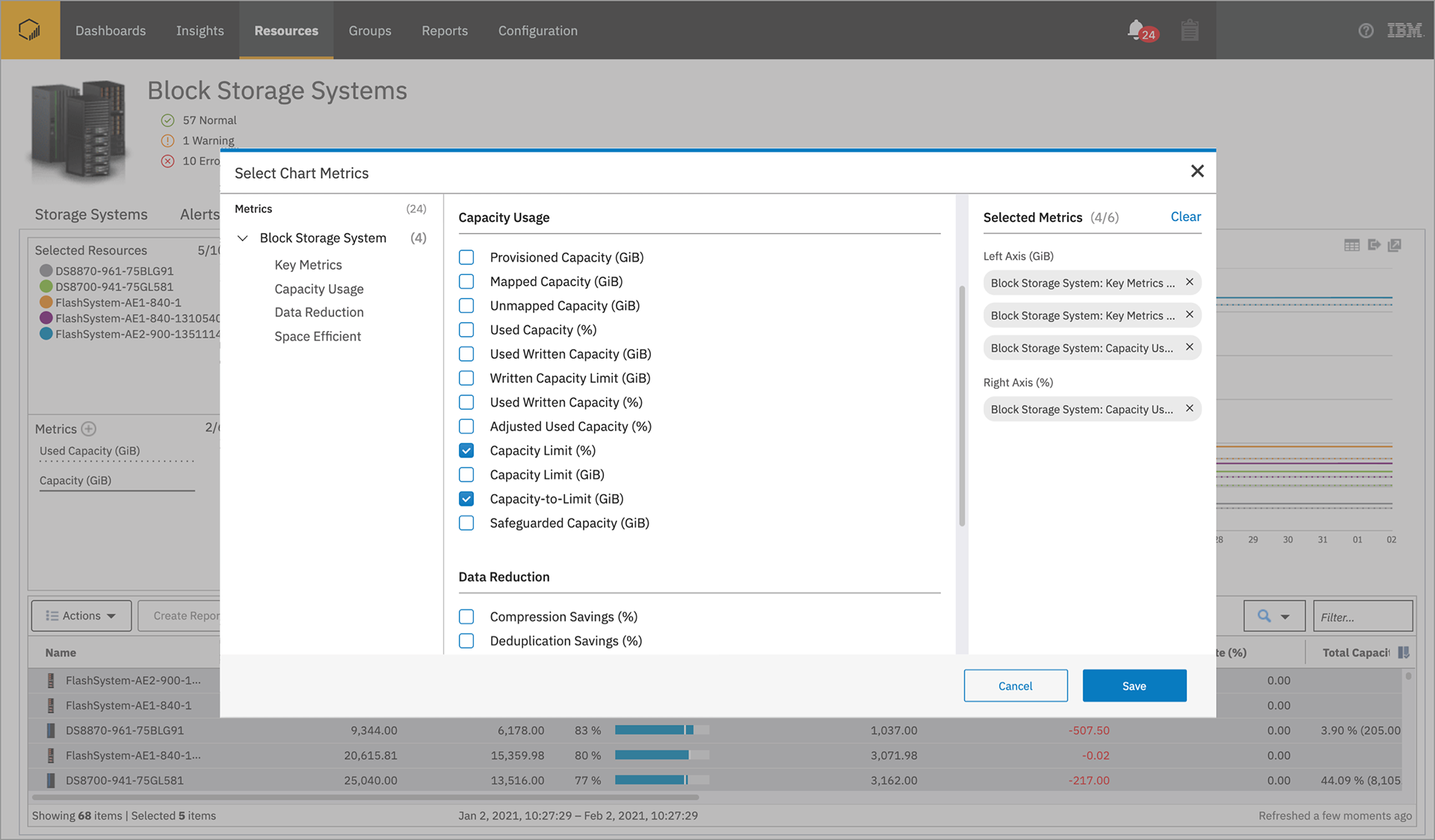This screenshot has height=840, width=1435.
Task: Open the alert notifications bell
Action: point(1136,30)
